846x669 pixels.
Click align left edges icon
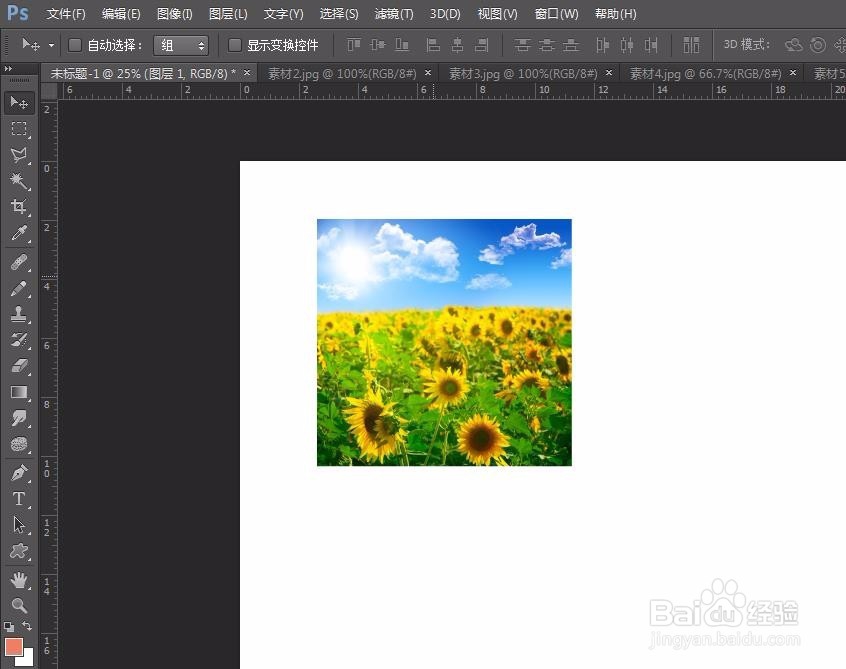pos(433,45)
